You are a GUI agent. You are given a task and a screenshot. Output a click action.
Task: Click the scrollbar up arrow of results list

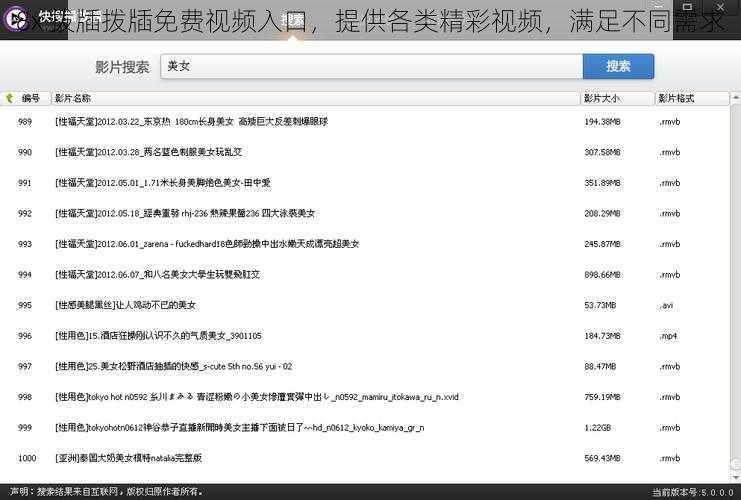click(735, 98)
